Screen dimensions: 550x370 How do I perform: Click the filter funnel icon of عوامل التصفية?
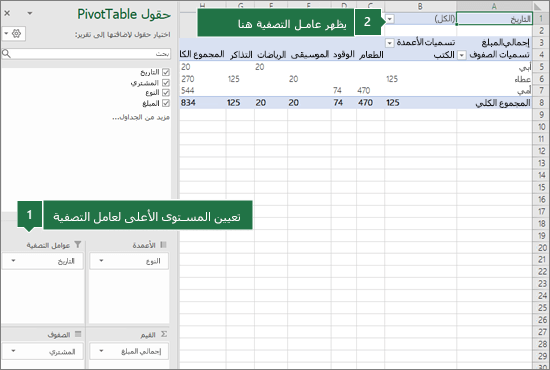point(78,244)
